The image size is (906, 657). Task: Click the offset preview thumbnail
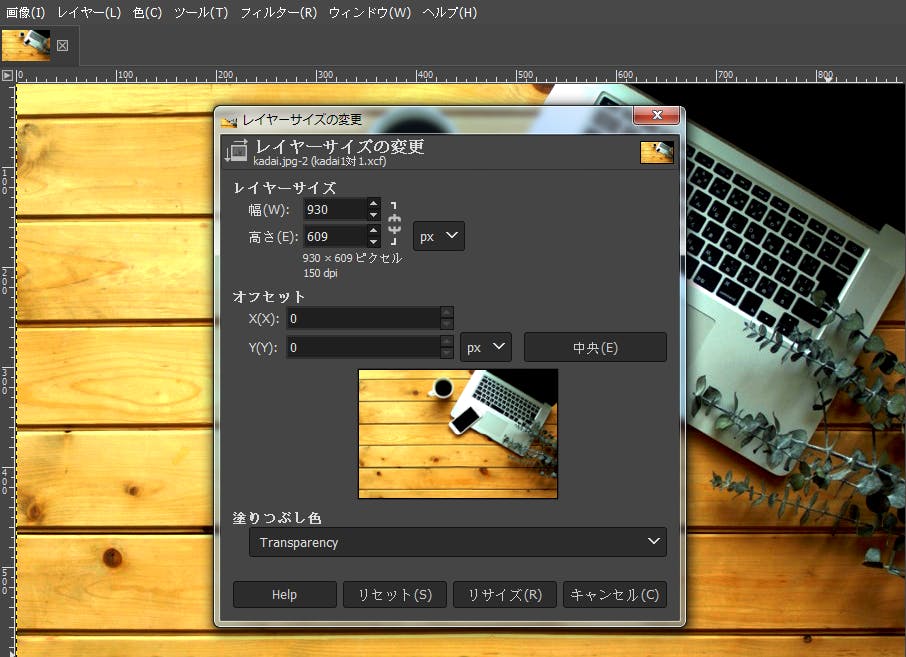458,434
